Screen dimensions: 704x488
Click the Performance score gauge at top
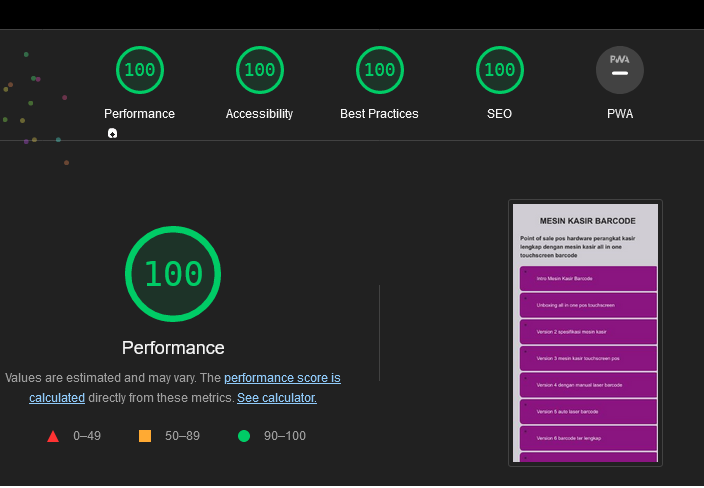140,70
